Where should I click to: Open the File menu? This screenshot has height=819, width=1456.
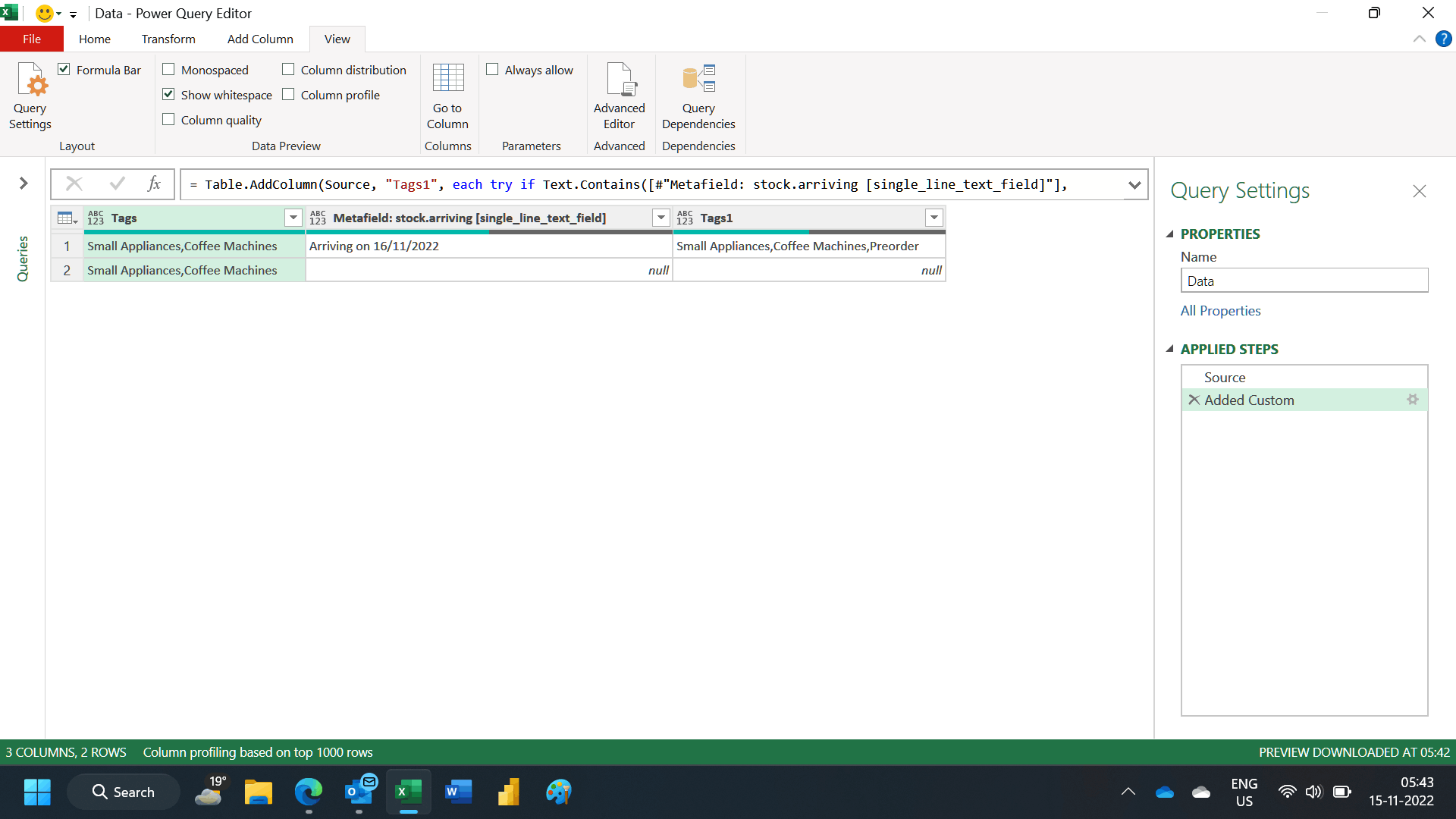point(32,39)
